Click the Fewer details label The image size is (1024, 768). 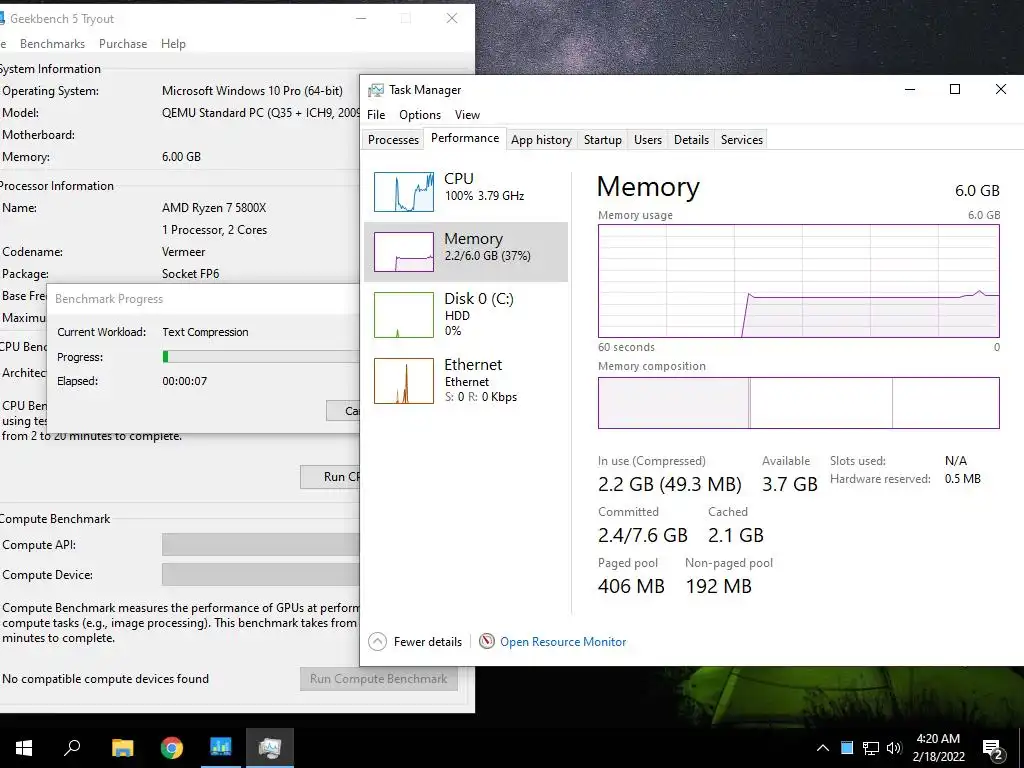click(x=428, y=642)
